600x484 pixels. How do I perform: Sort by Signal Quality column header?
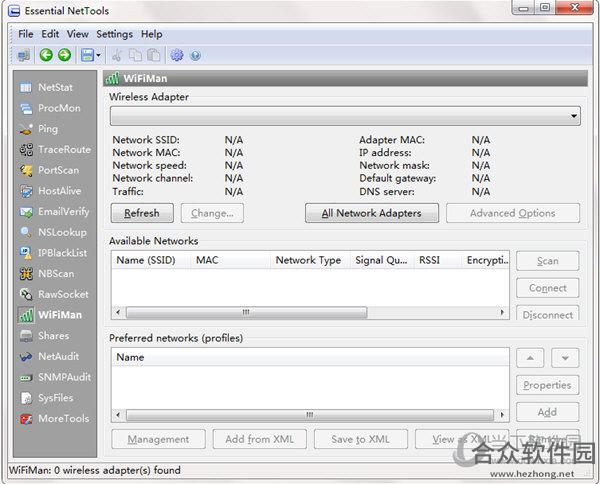[x=382, y=260]
